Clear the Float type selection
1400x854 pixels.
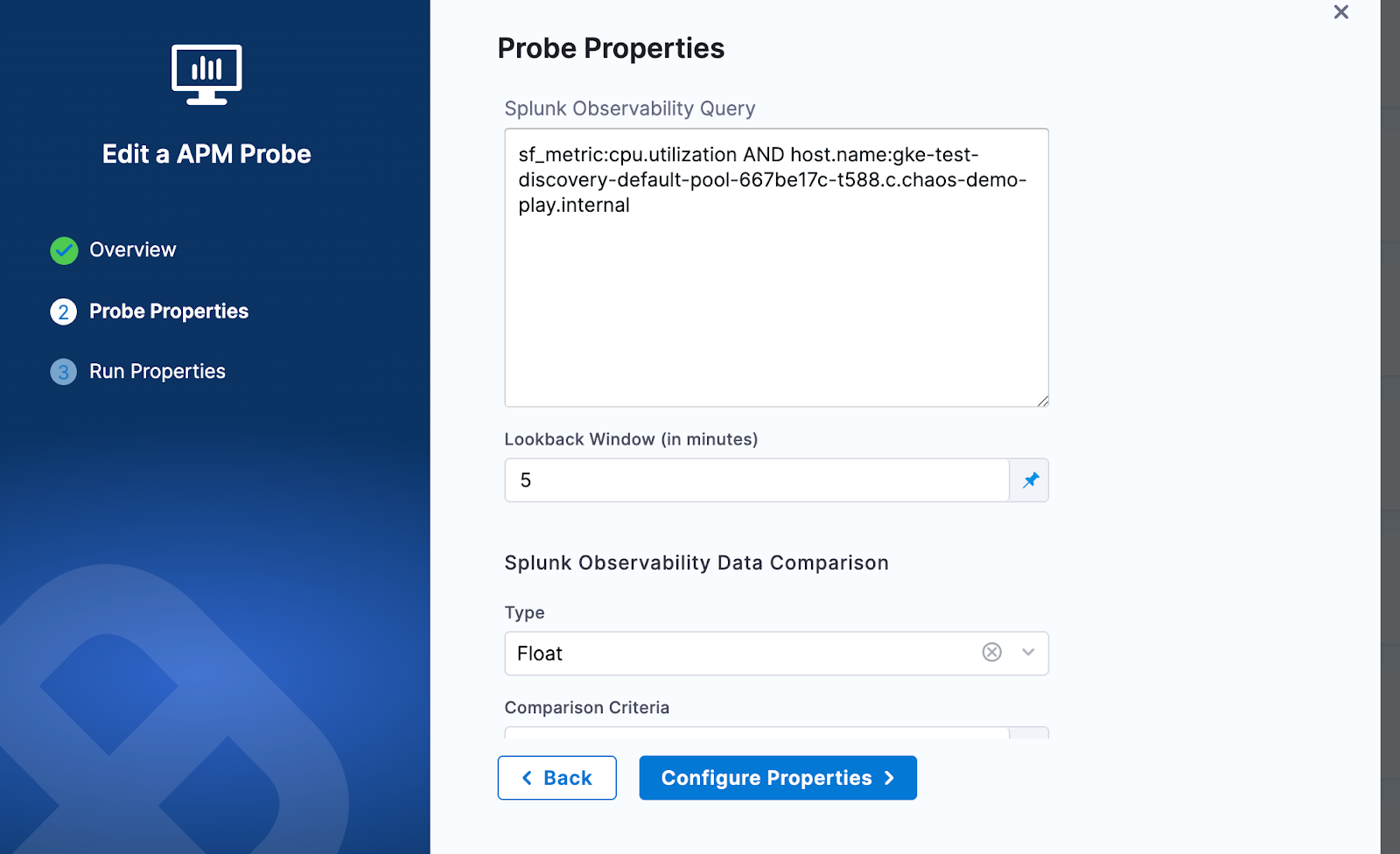[991, 653]
